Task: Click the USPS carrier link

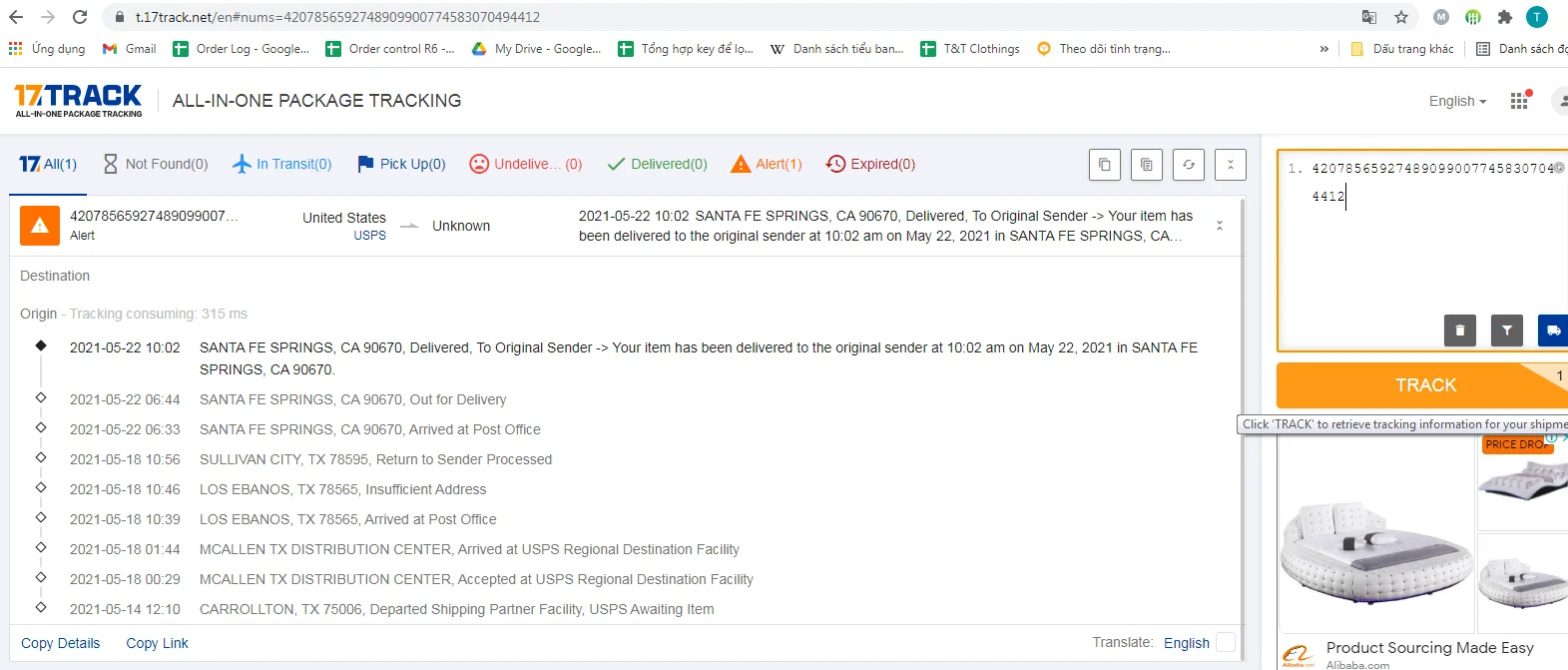Action: coord(369,236)
